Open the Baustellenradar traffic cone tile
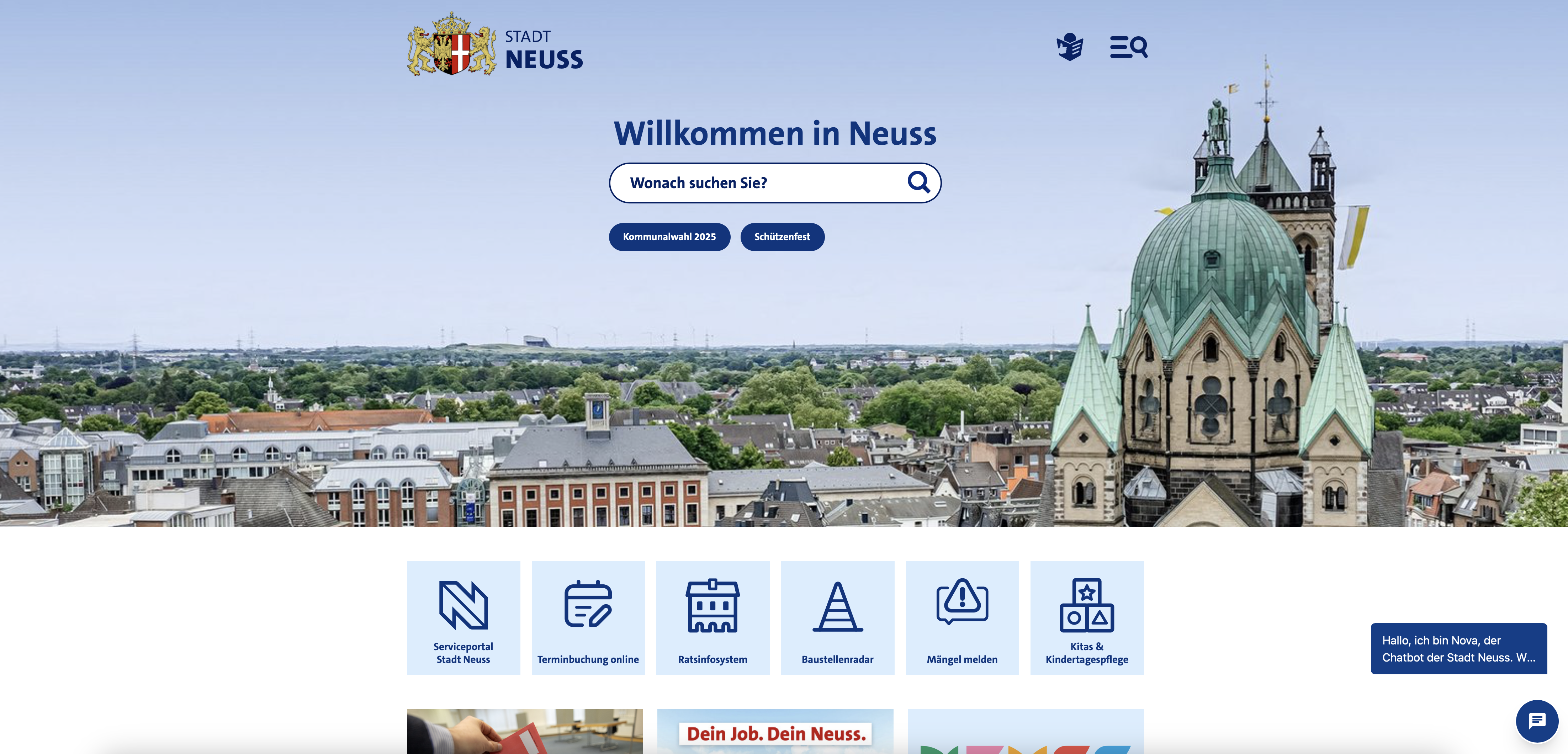 pyautogui.click(x=838, y=618)
